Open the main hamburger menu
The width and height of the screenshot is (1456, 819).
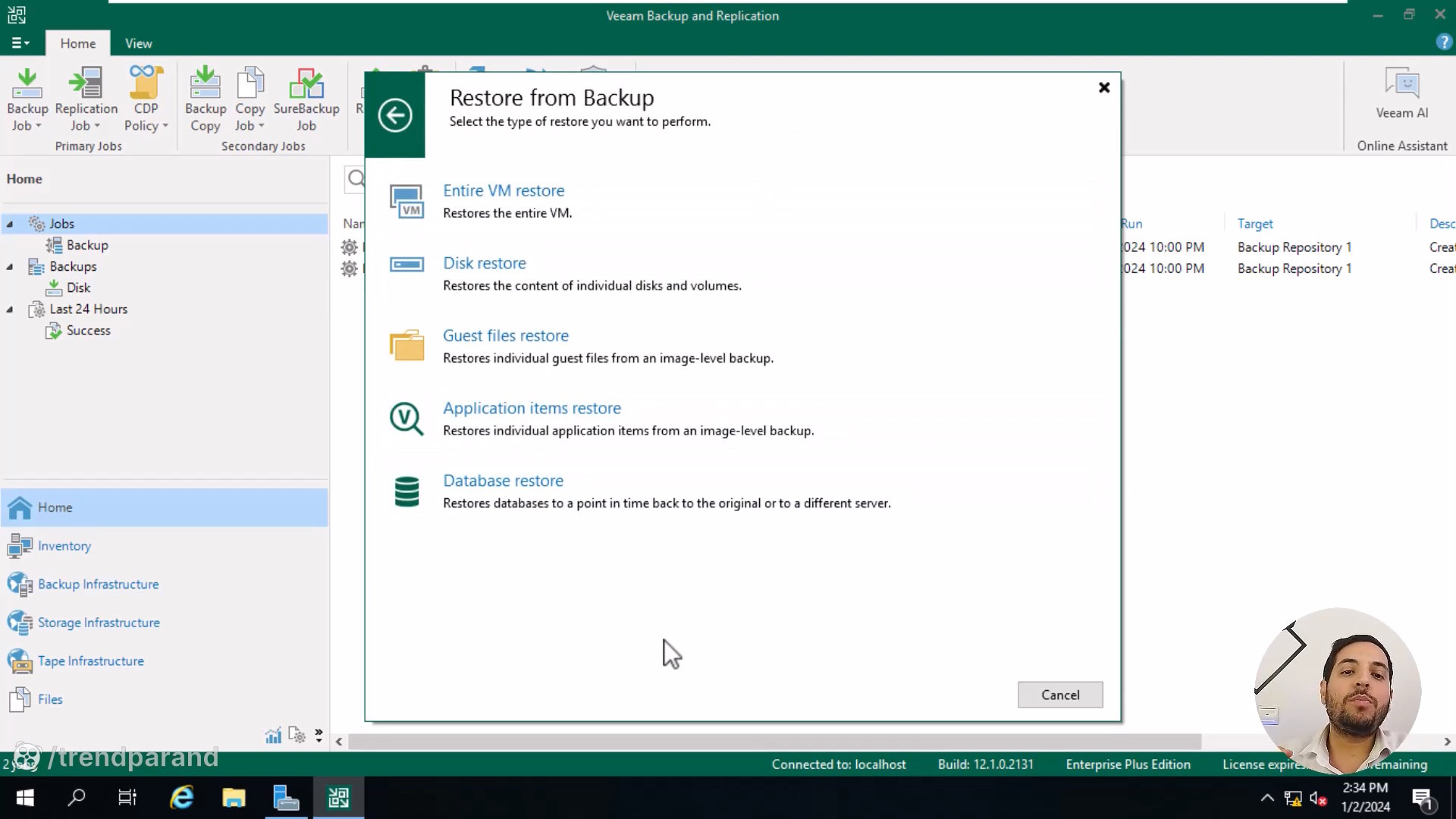pyautogui.click(x=20, y=43)
